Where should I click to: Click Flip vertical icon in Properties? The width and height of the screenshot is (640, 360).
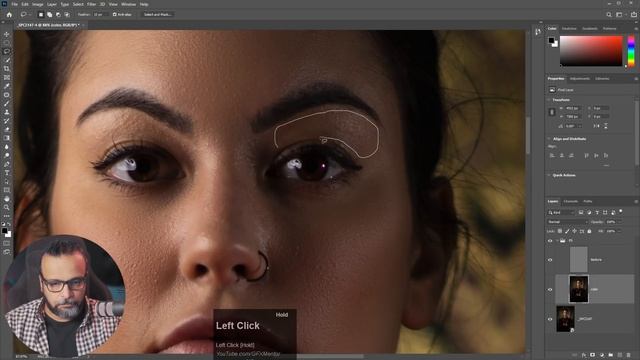click(606, 126)
